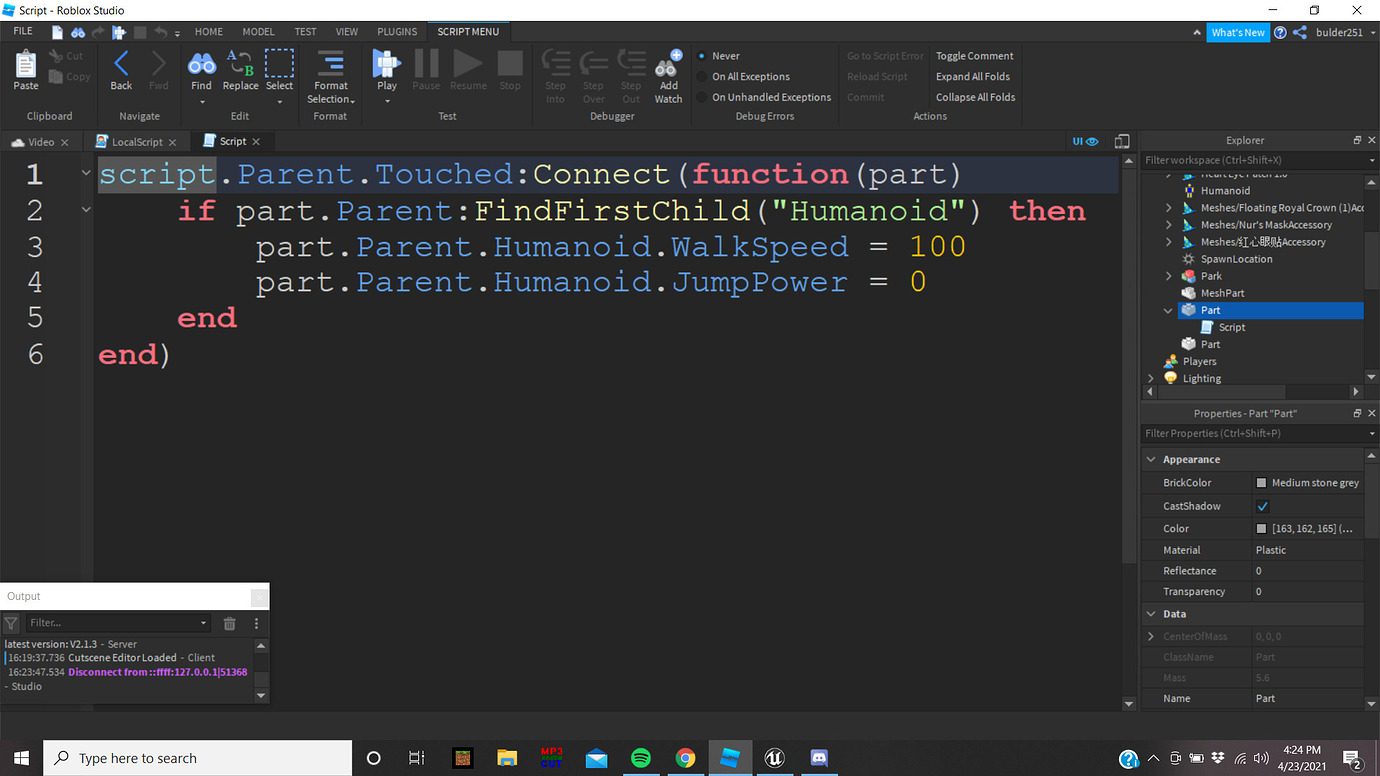This screenshot has height=776, width=1380.
Task: Select the 'On All Exceptions' radio button
Action: click(x=701, y=76)
